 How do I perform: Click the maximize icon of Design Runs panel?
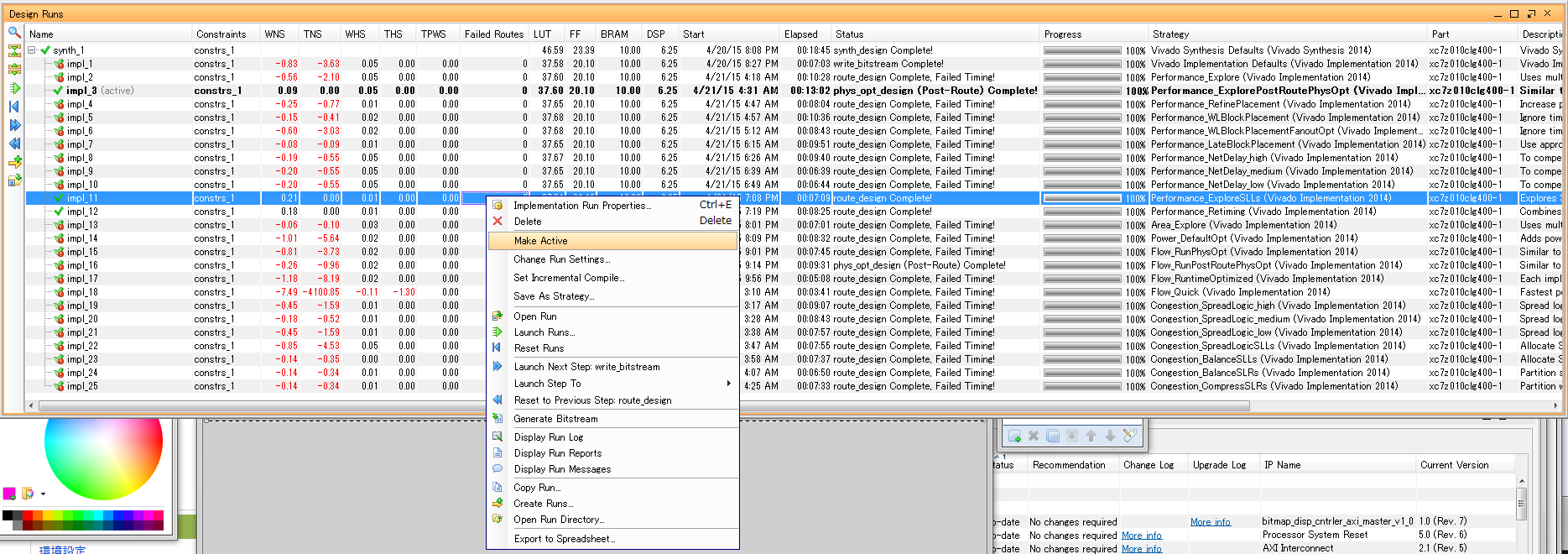click(1514, 13)
